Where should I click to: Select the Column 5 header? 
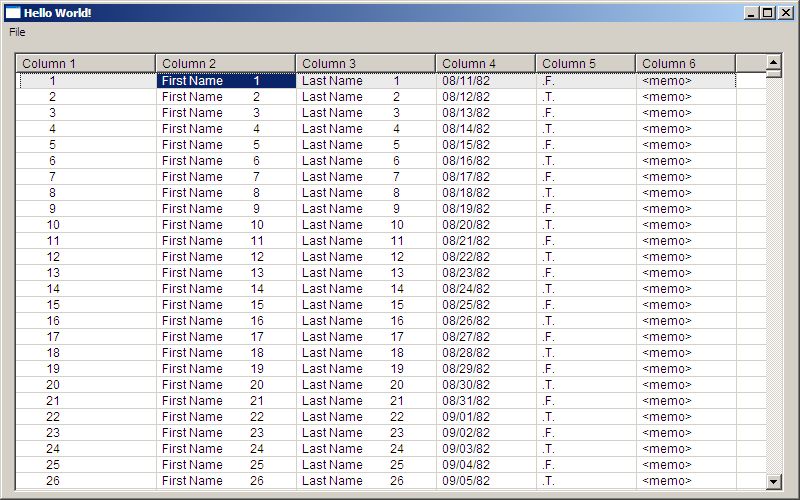[x=585, y=64]
